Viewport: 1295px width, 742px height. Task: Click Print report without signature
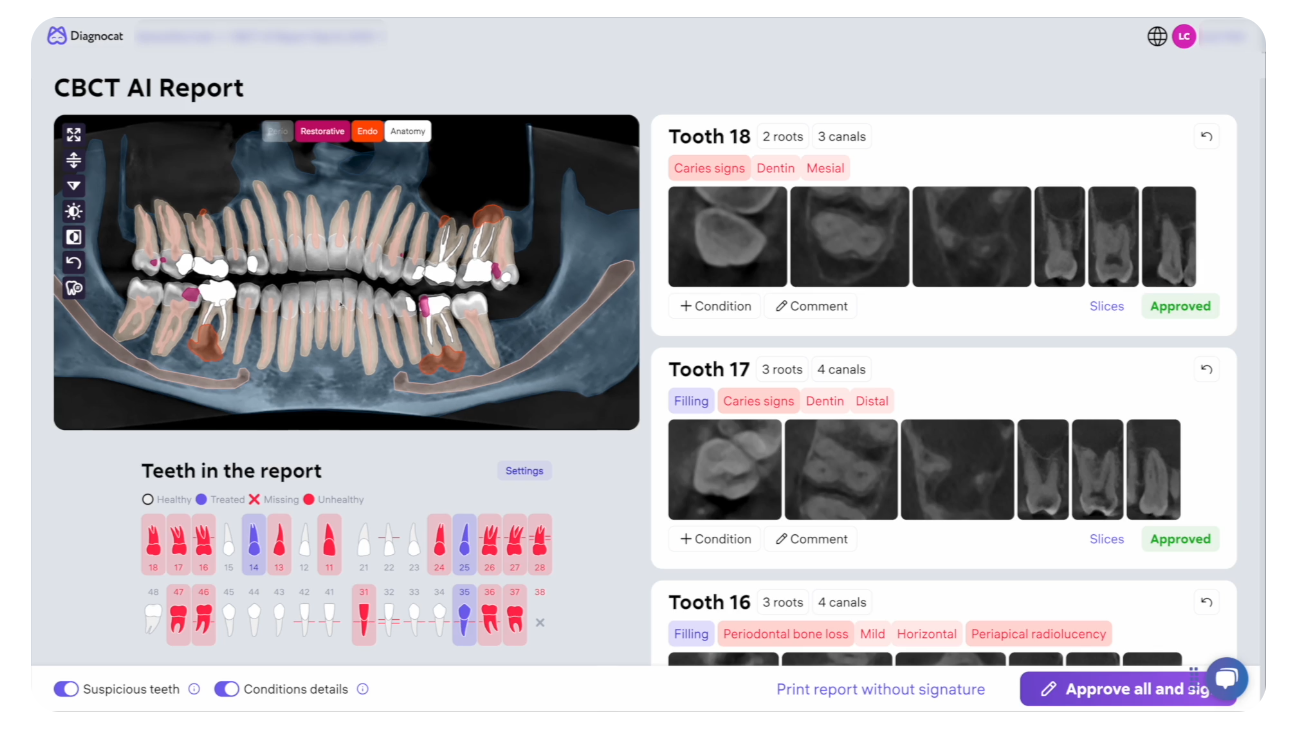(881, 689)
